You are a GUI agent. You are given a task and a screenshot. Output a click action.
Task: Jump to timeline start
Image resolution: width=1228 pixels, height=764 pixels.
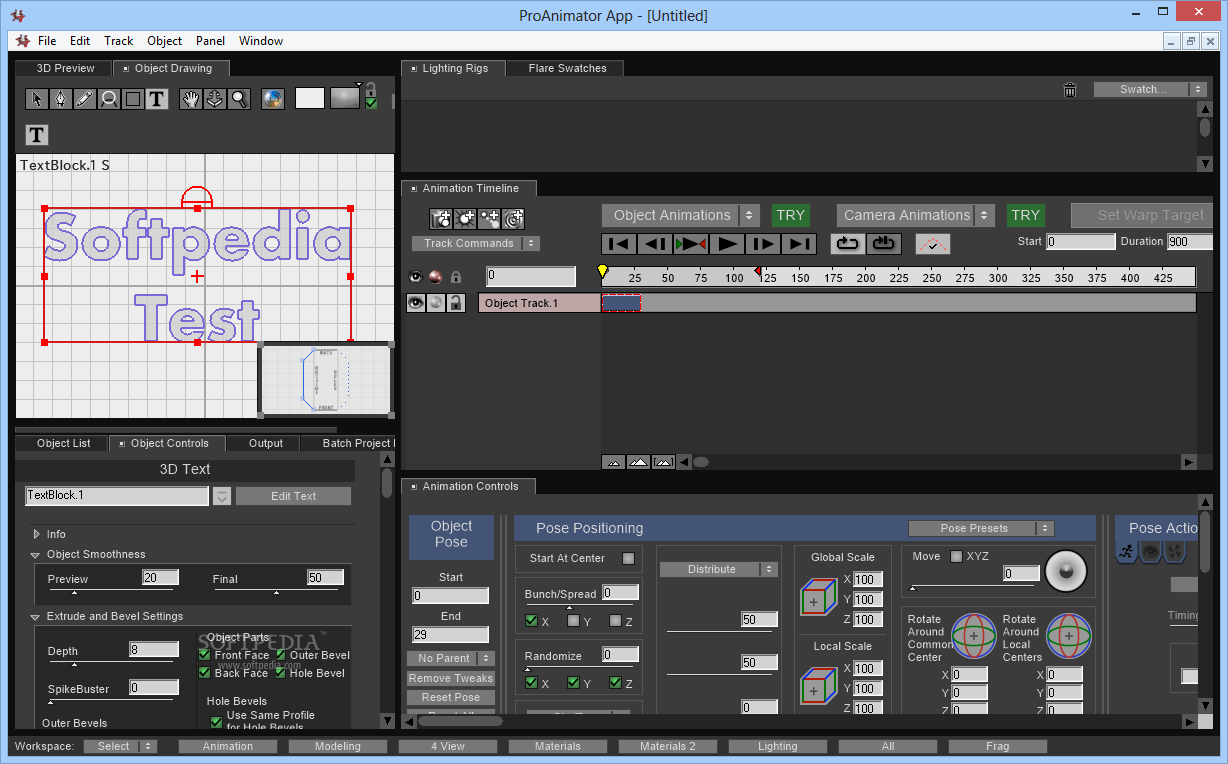point(619,244)
